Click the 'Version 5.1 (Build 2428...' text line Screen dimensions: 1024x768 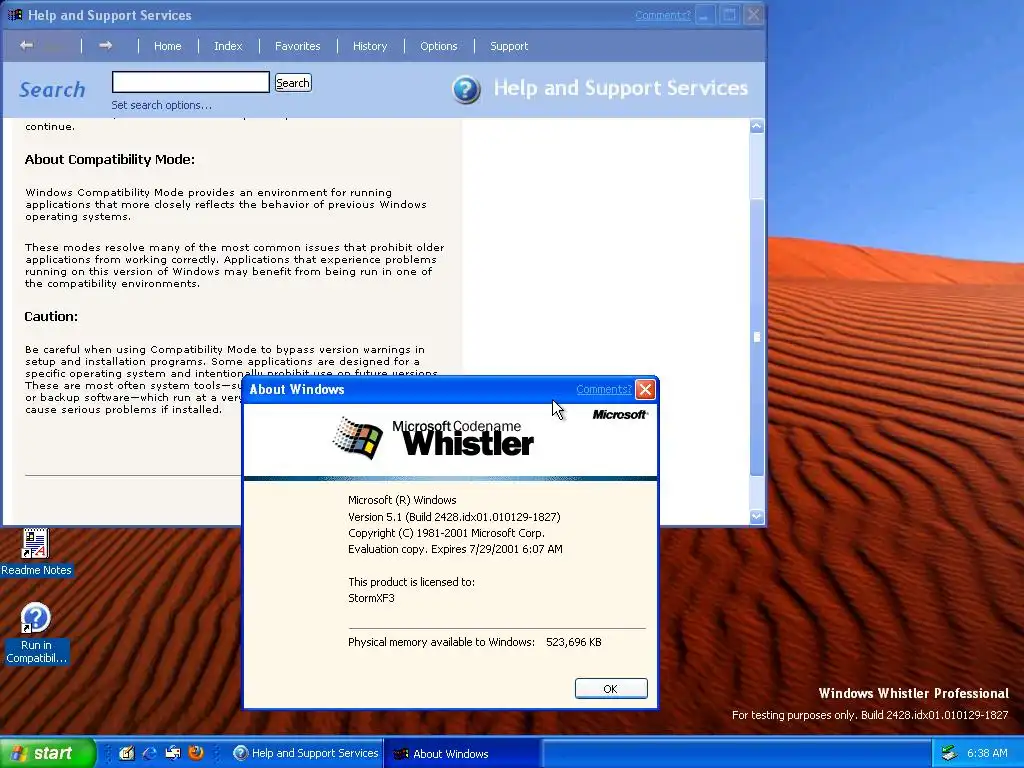pos(454,517)
